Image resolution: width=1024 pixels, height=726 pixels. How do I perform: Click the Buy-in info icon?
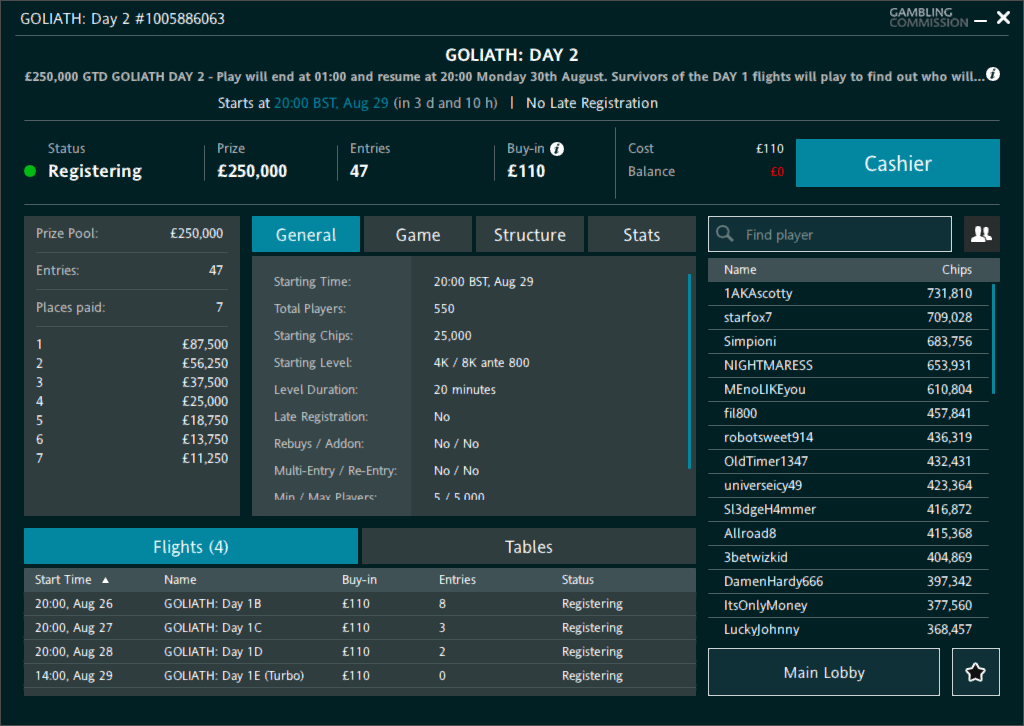(x=557, y=149)
